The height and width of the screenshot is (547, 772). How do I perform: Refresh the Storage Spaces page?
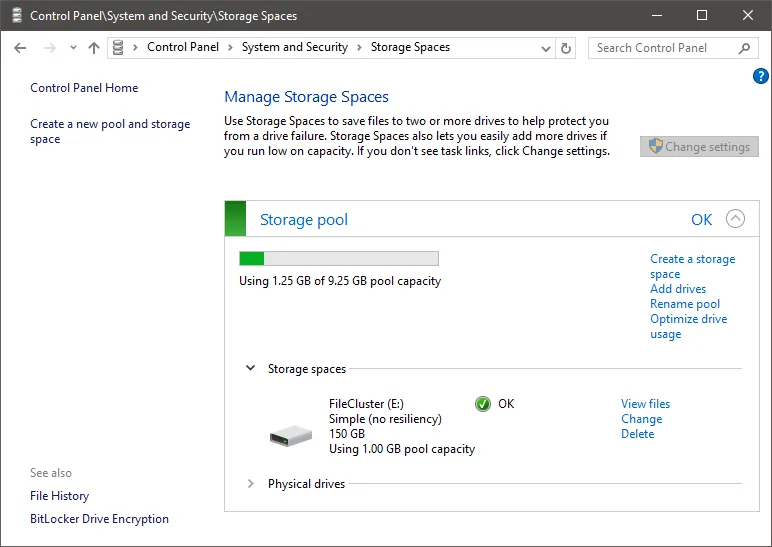(566, 48)
